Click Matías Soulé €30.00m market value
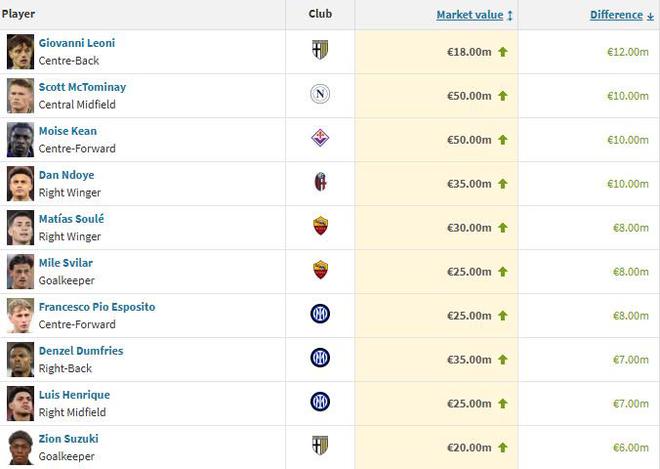 (x=469, y=227)
